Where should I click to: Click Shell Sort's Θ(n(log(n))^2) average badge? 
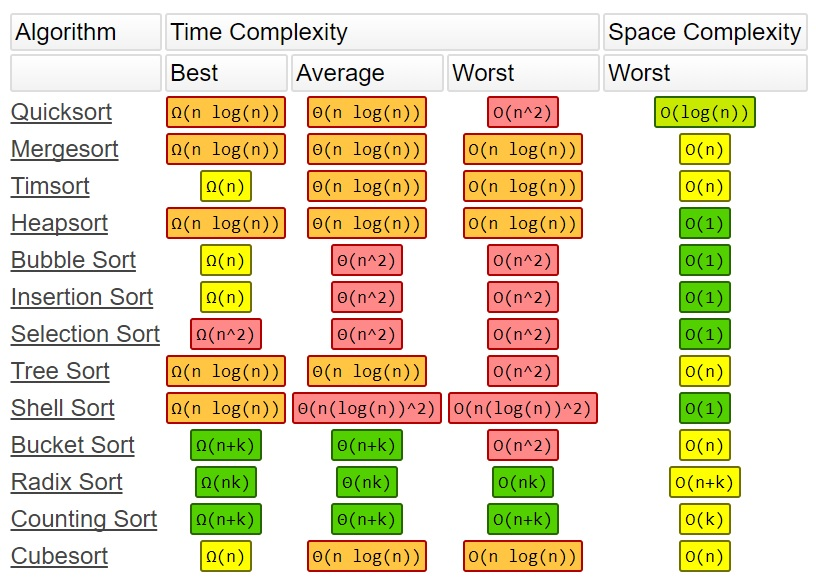[x=367, y=408]
